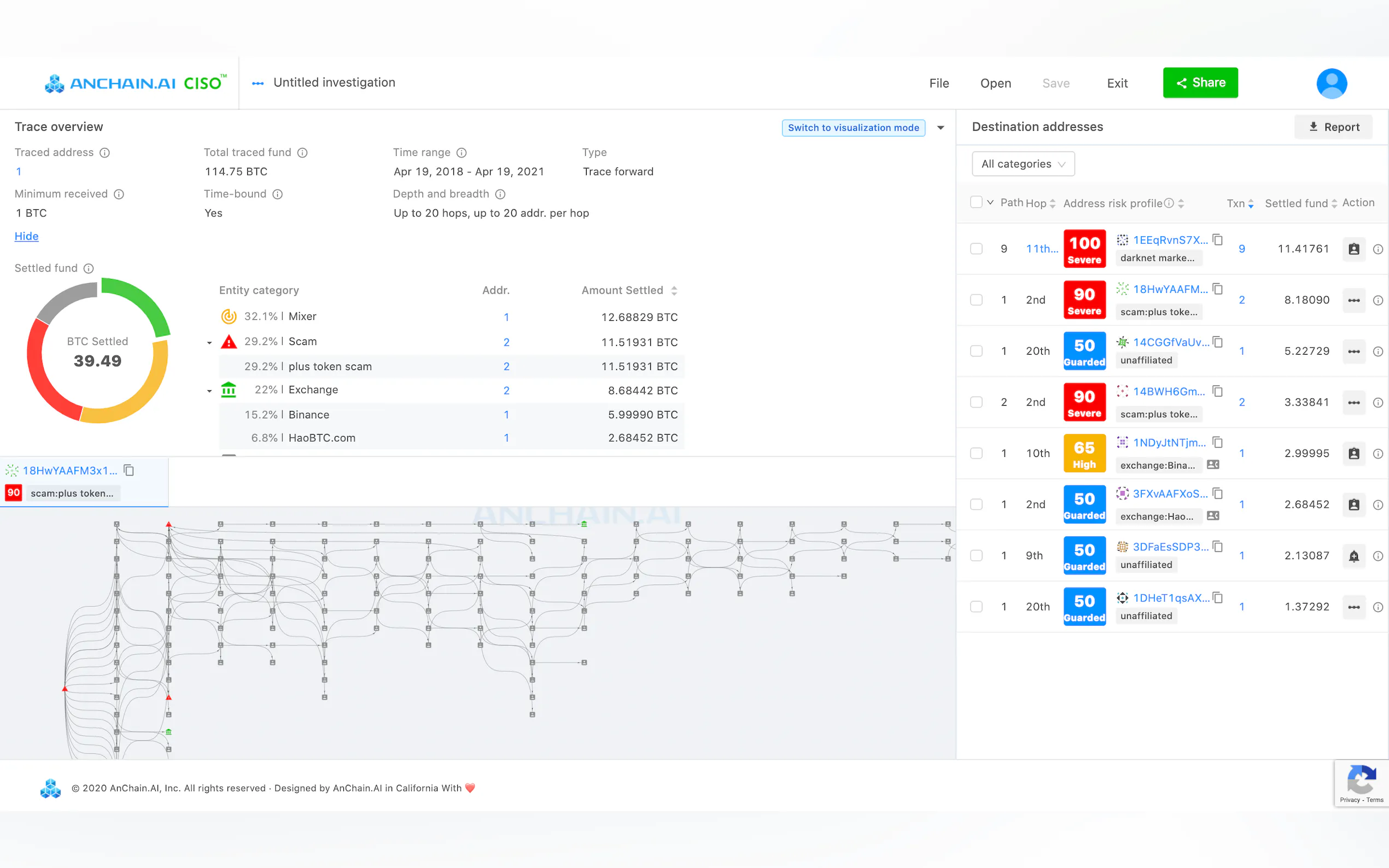The width and height of the screenshot is (1389, 868).
Task: Click the alert bell icon in the 3DFaEsSDP3 row
Action: click(1353, 556)
